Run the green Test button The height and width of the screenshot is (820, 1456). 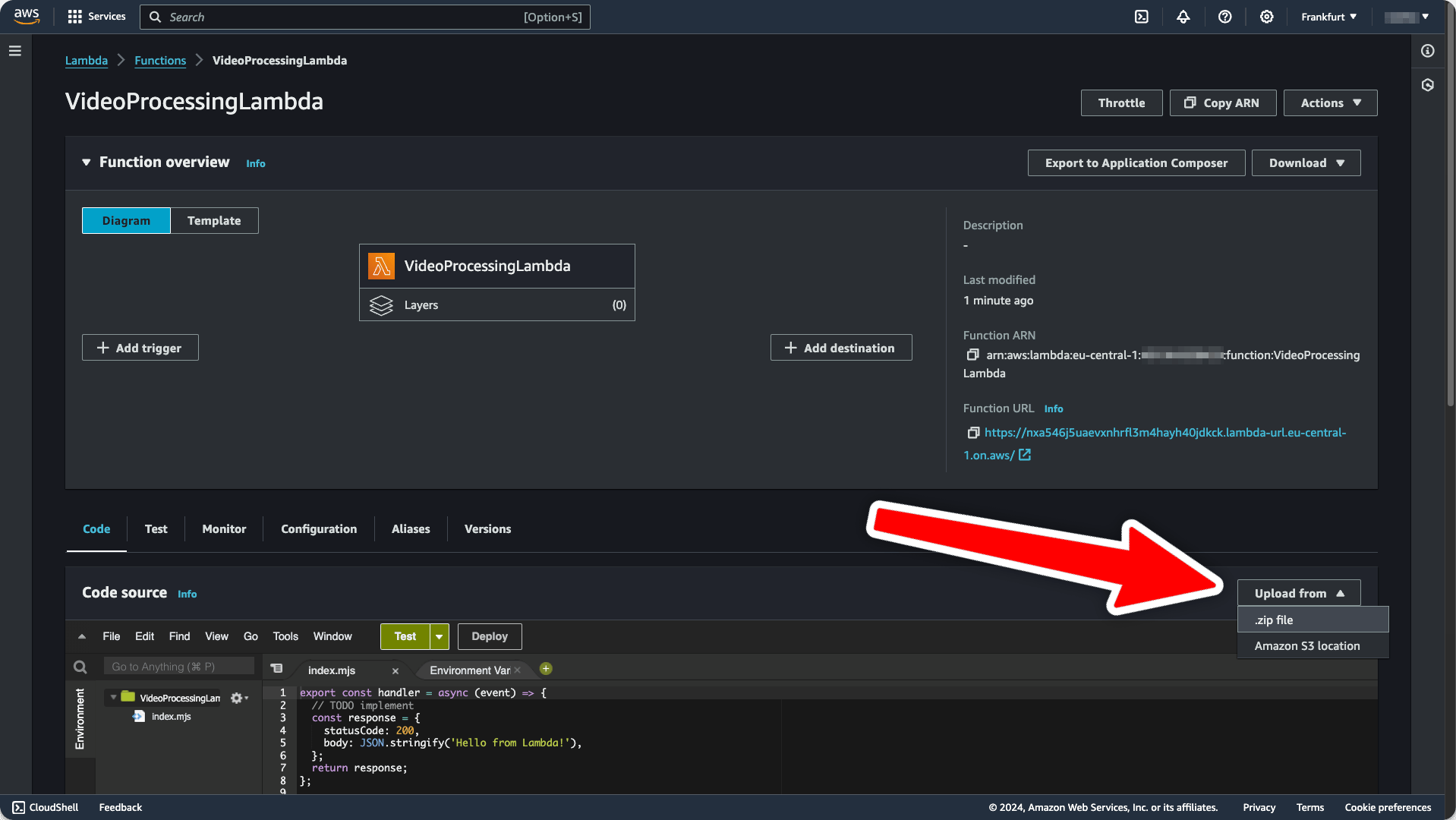pyautogui.click(x=405, y=637)
